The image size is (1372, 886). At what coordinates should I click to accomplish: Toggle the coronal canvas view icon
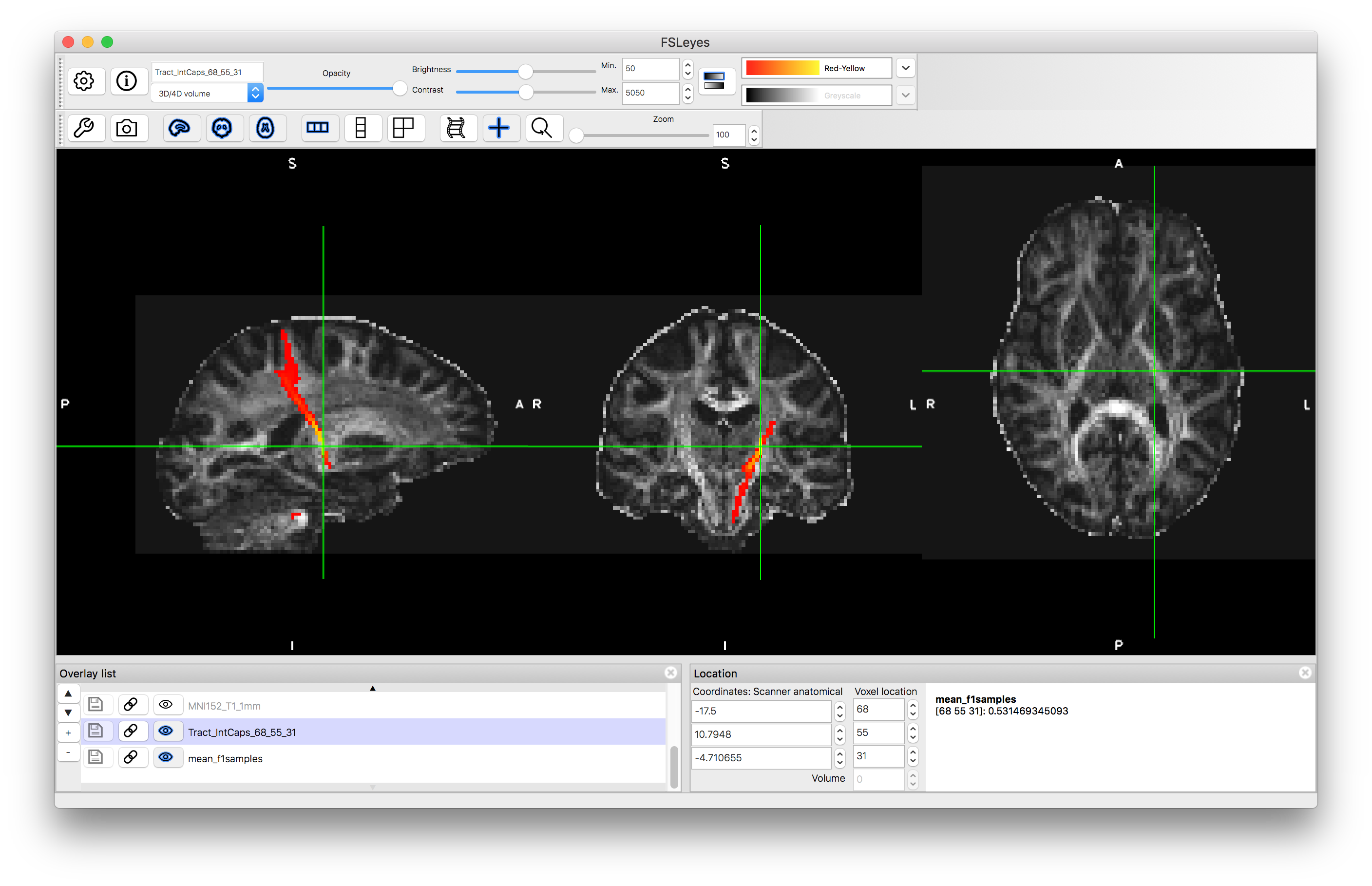point(222,128)
